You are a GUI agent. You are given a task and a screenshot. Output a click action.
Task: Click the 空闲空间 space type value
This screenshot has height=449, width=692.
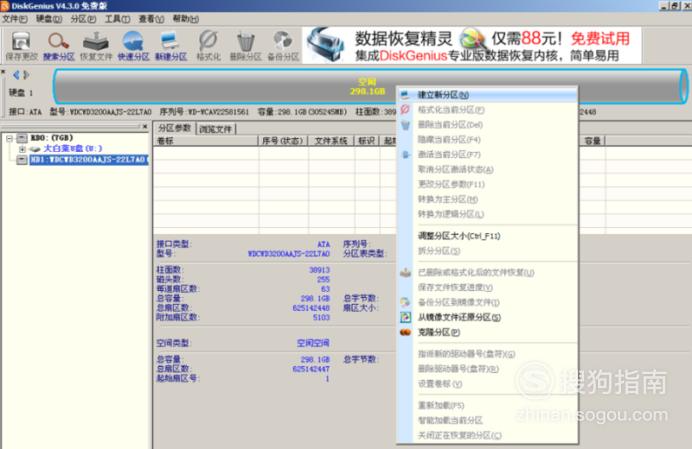click(x=313, y=343)
